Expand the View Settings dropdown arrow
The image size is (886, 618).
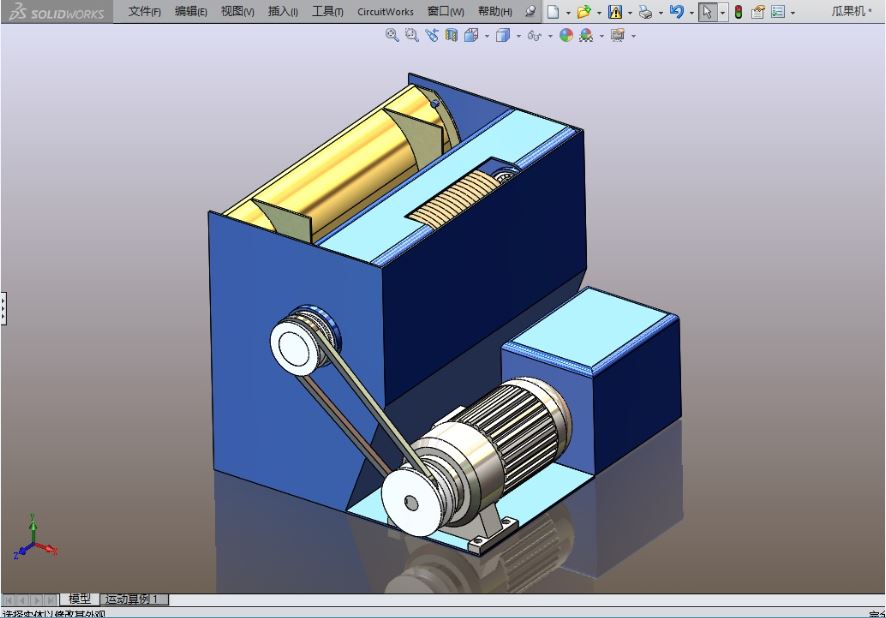[633, 36]
